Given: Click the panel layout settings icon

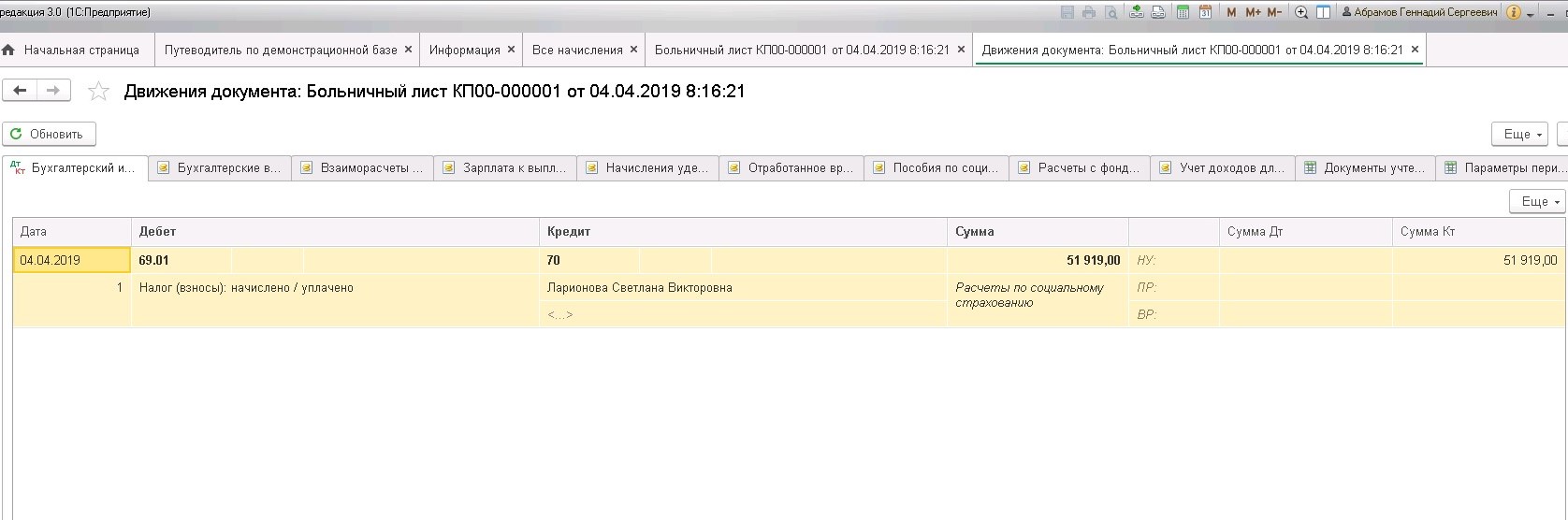Looking at the screenshot, I should 1323,12.
